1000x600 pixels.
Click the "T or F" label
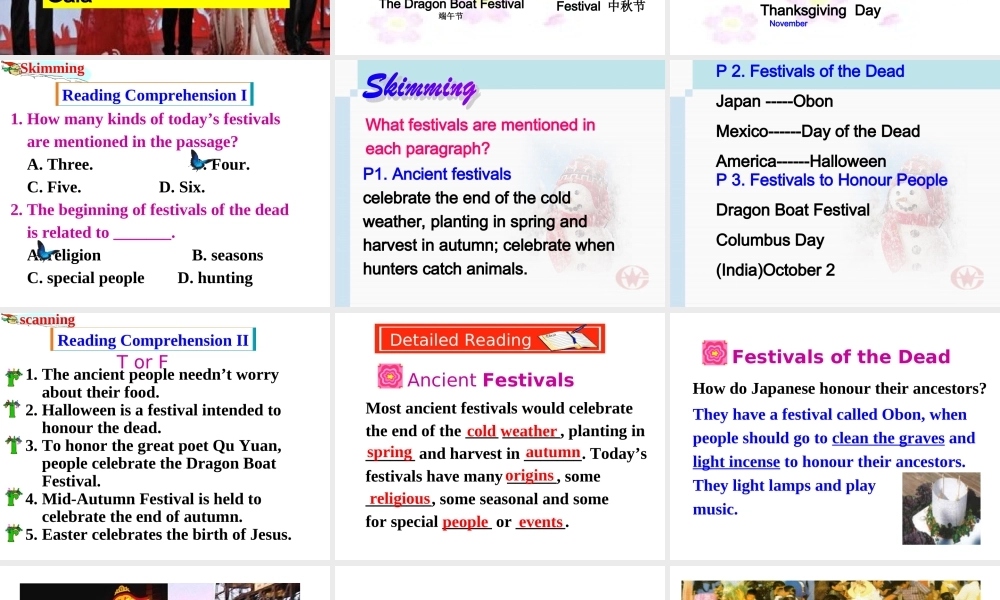pos(142,362)
